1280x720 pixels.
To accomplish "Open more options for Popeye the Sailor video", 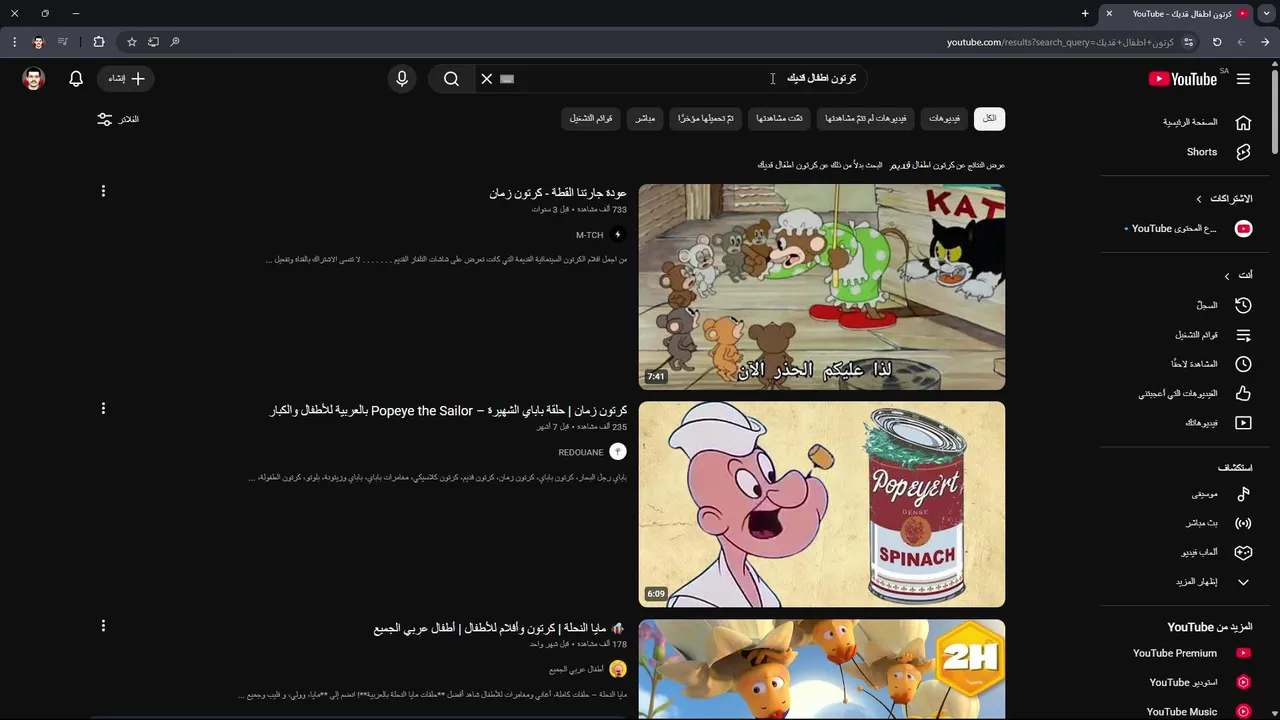I will (x=103, y=408).
